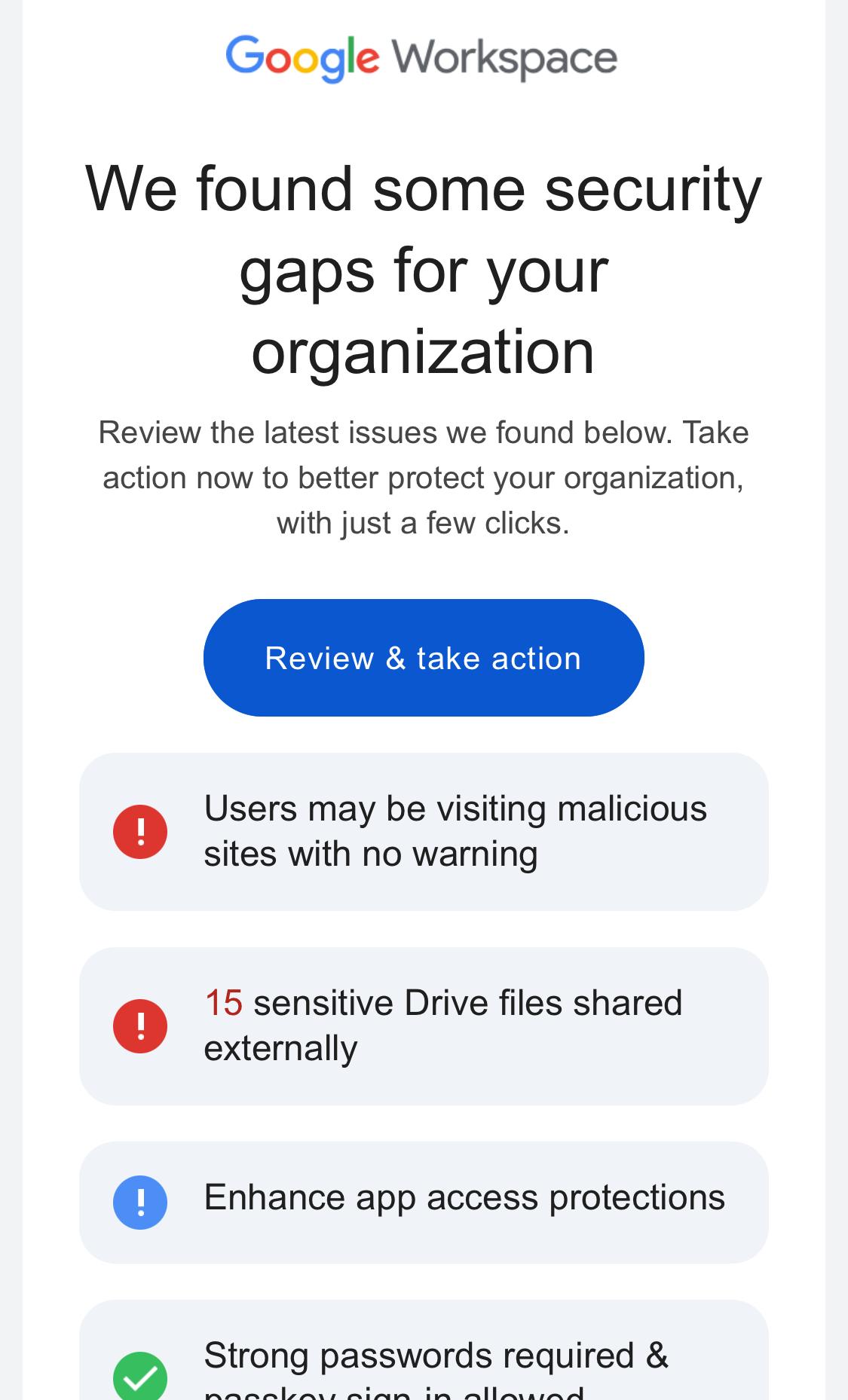Click the gray Workspace text in header
Image resolution: width=848 pixels, height=1400 pixels.
tap(504, 57)
